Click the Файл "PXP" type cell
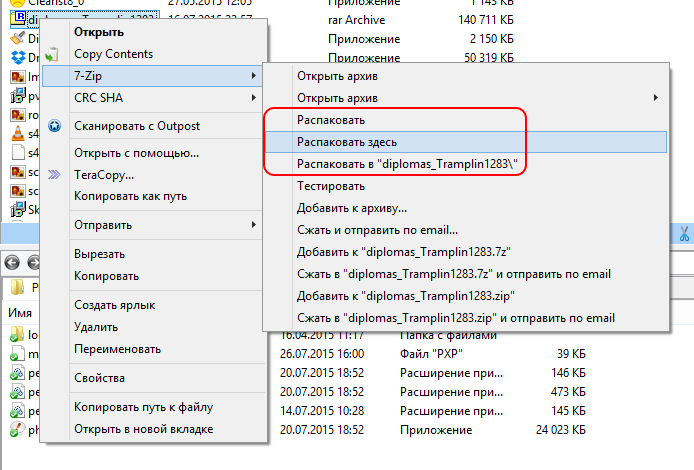The image size is (694, 470). [x=431, y=354]
